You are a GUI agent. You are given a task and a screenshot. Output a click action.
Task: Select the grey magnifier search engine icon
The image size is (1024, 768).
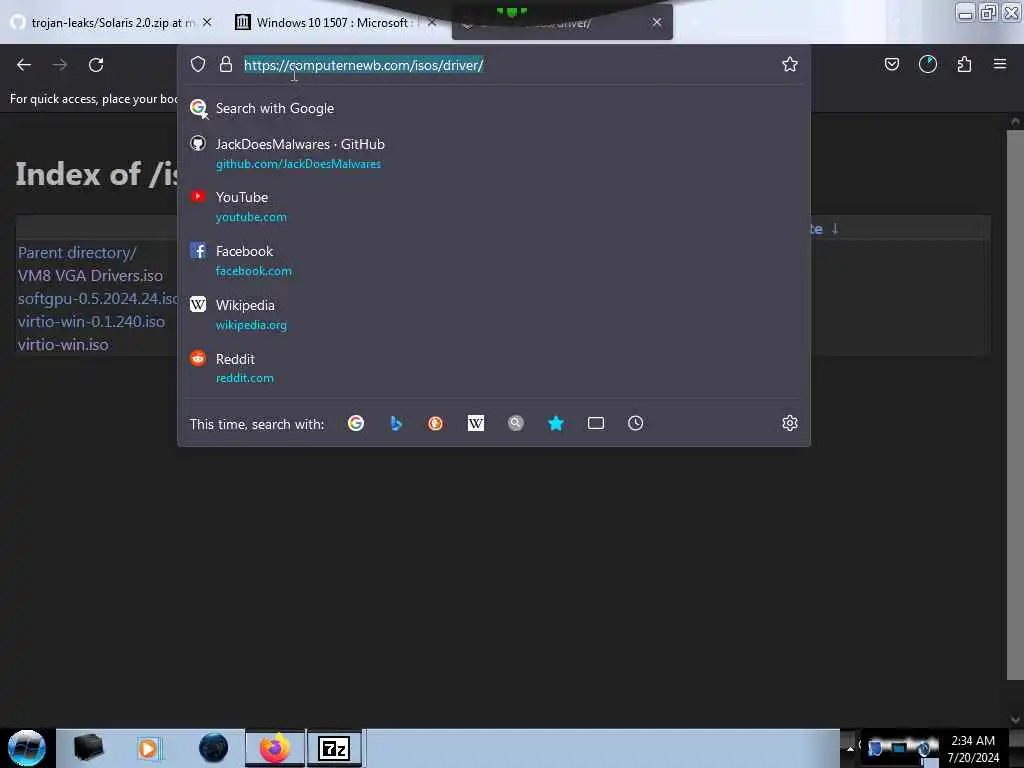(x=516, y=423)
